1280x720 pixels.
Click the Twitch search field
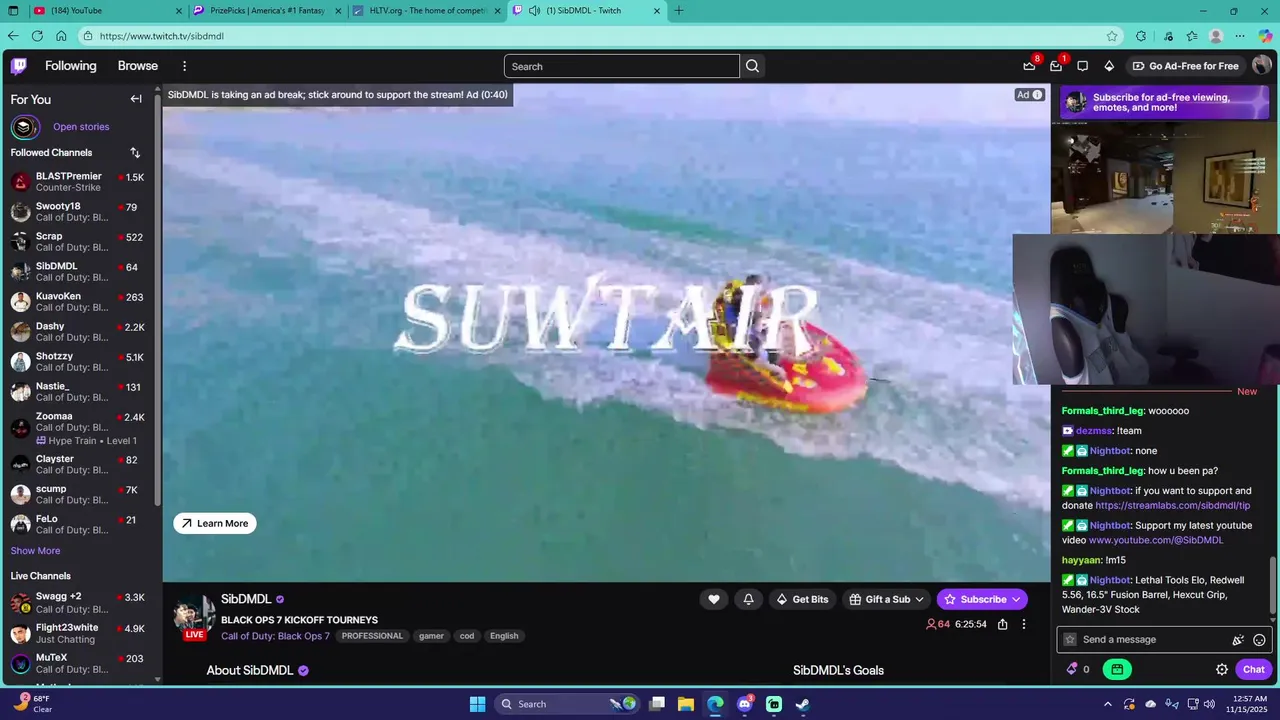pos(622,66)
